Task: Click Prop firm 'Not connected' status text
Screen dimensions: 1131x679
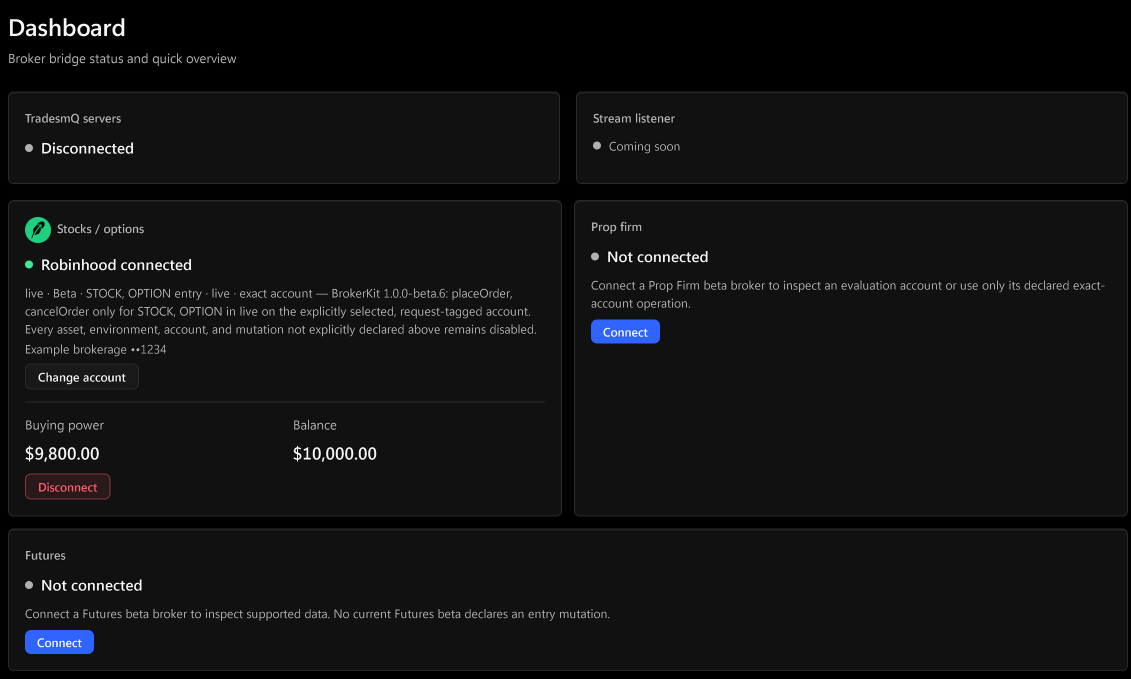Action: tap(657, 257)
